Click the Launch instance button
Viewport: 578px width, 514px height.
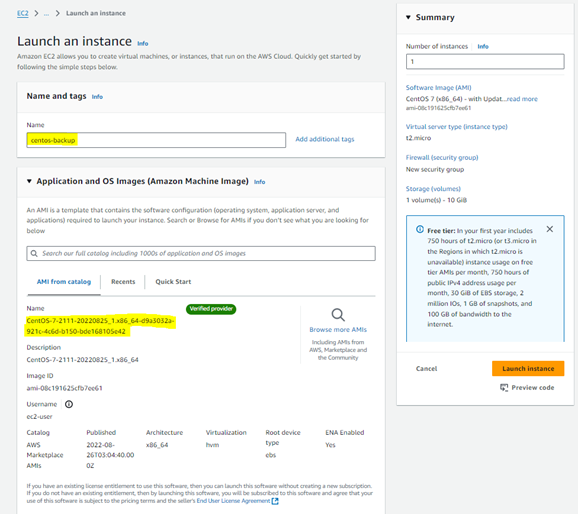pos(528,369)
